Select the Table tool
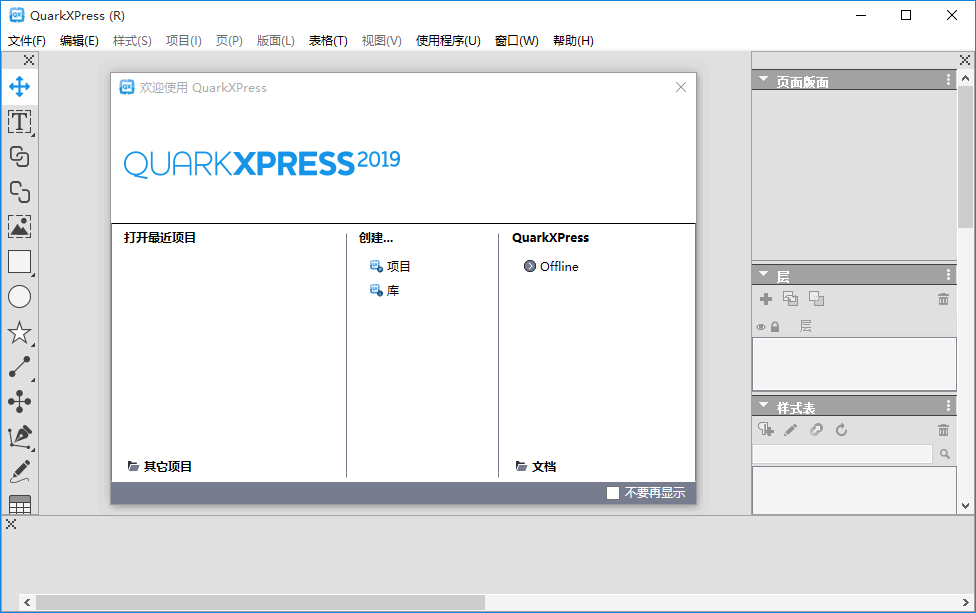The width and height of the screenshot is (976, 613). pyautogui.click(x=19, y=504)
